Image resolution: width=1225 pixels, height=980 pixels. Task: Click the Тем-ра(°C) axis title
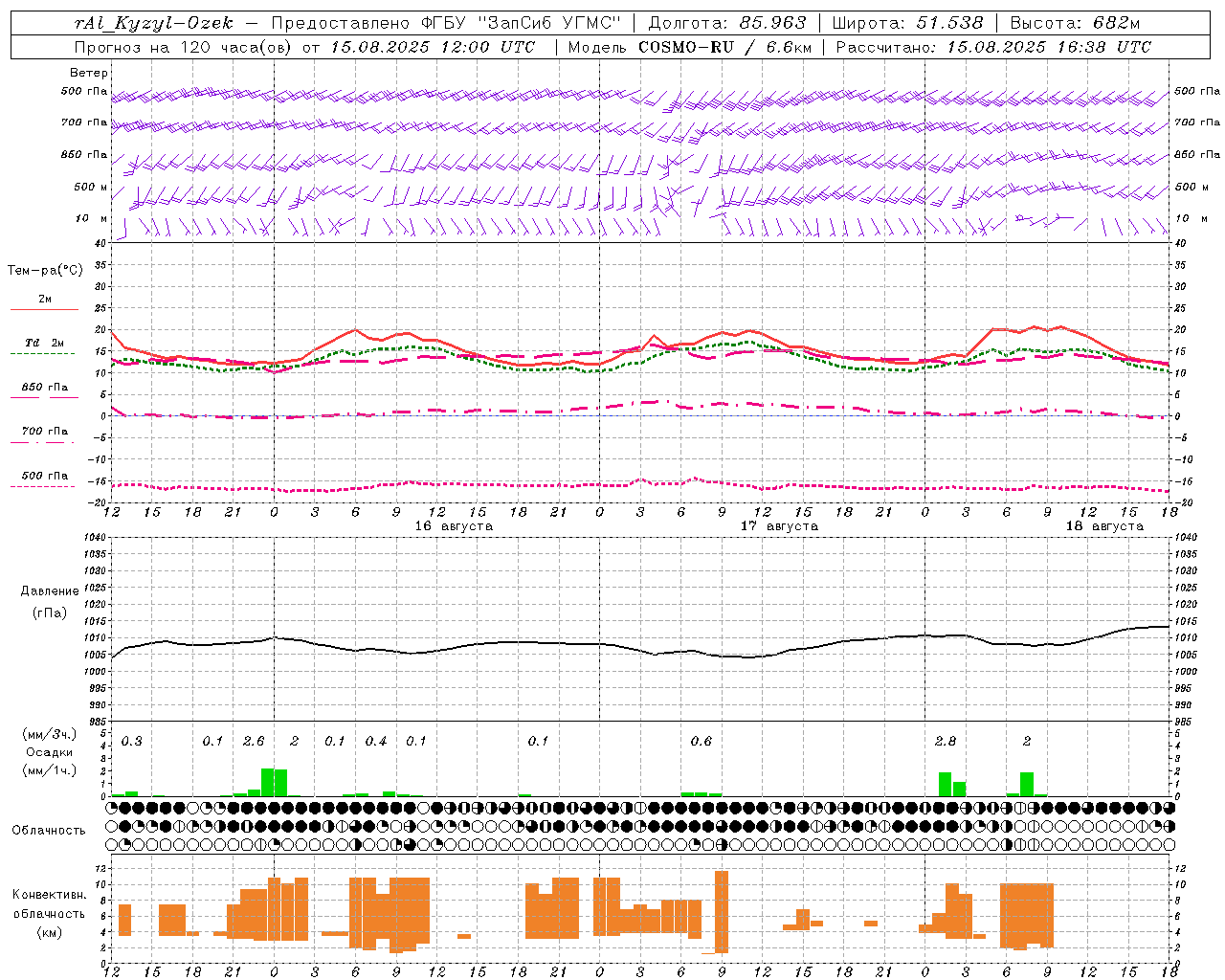(x=45, y=270)
